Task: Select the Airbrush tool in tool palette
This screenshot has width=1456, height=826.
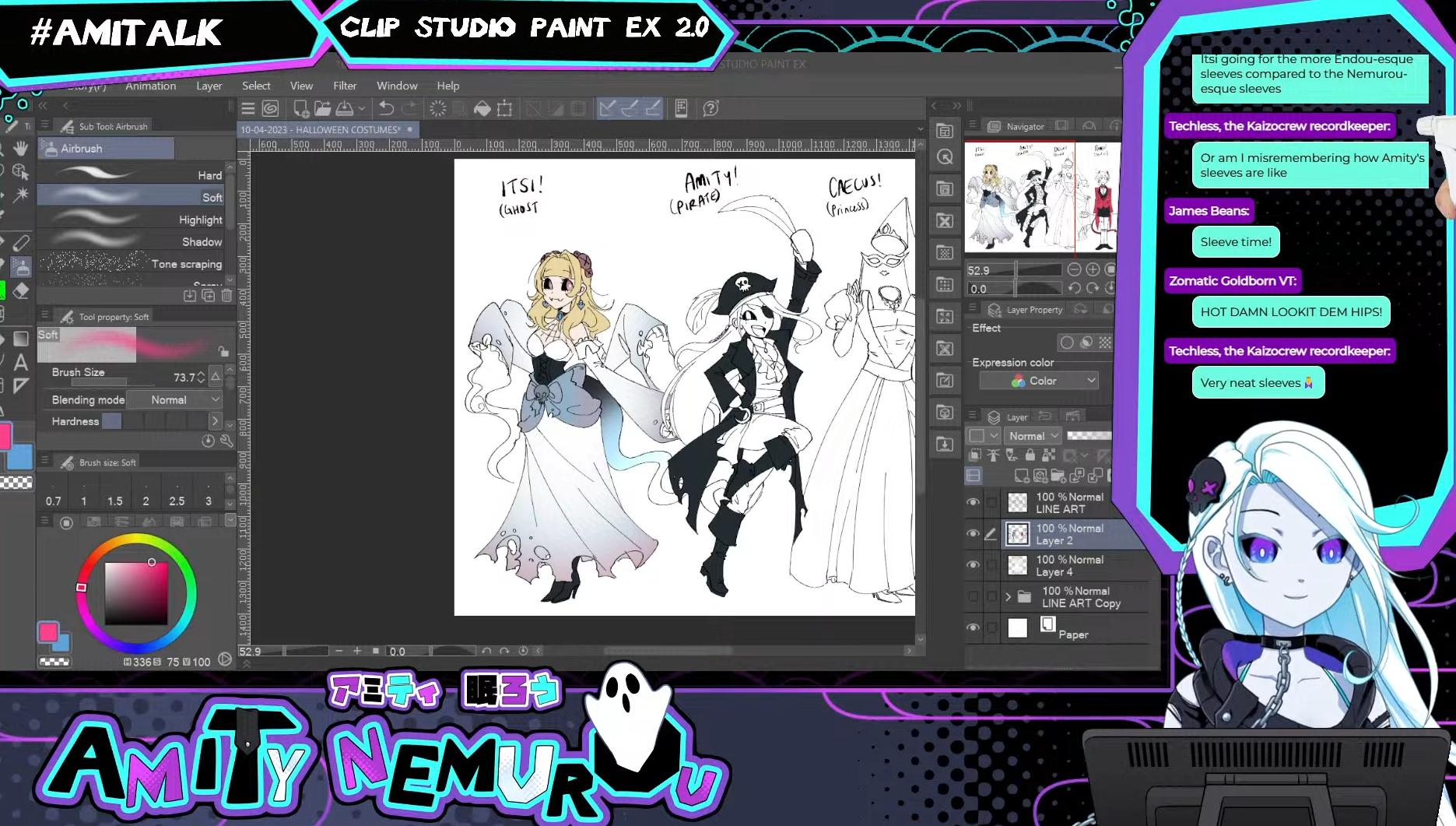Action: (21, 268)
